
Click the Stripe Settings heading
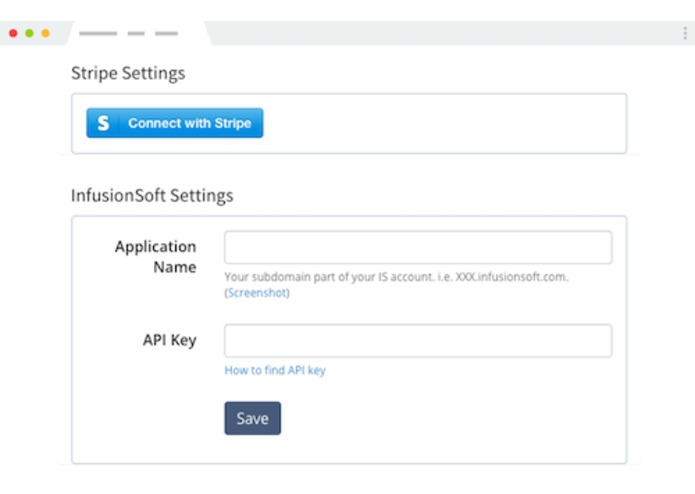point(128,74)
